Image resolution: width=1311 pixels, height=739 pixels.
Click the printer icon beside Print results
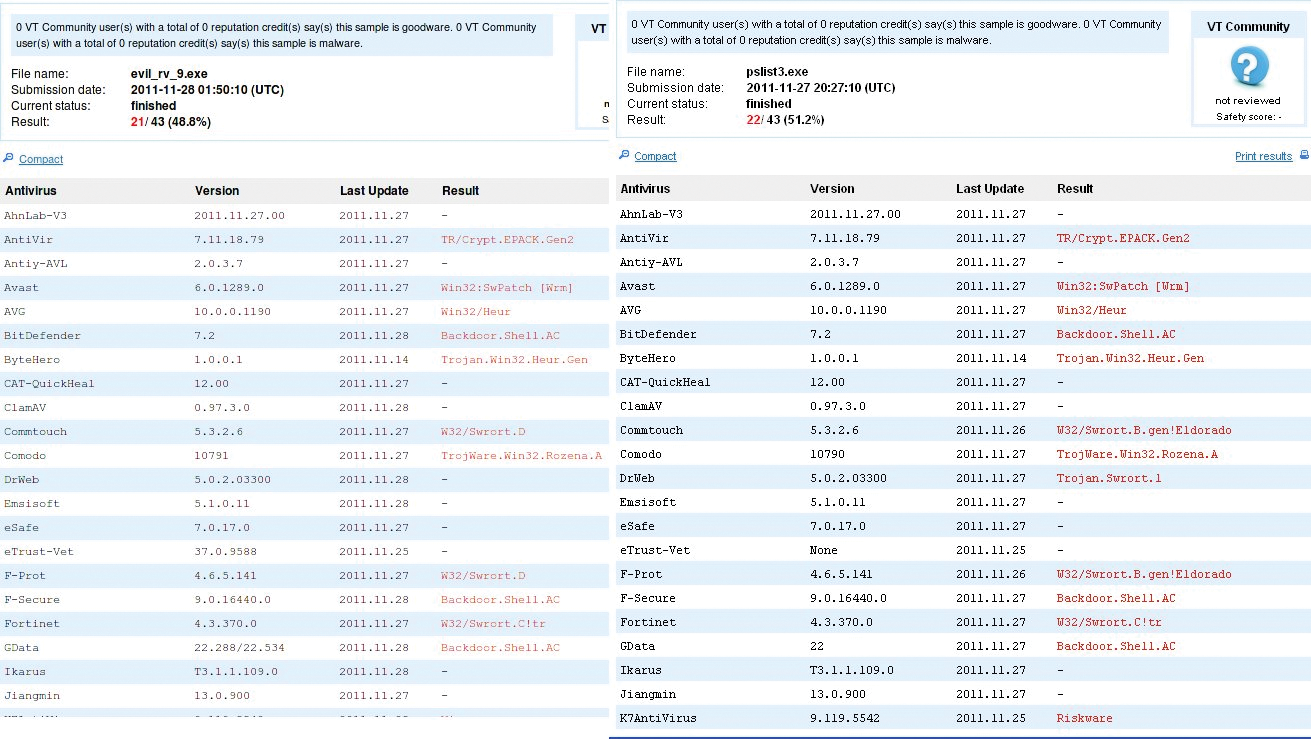click(x=1303, y=156)
